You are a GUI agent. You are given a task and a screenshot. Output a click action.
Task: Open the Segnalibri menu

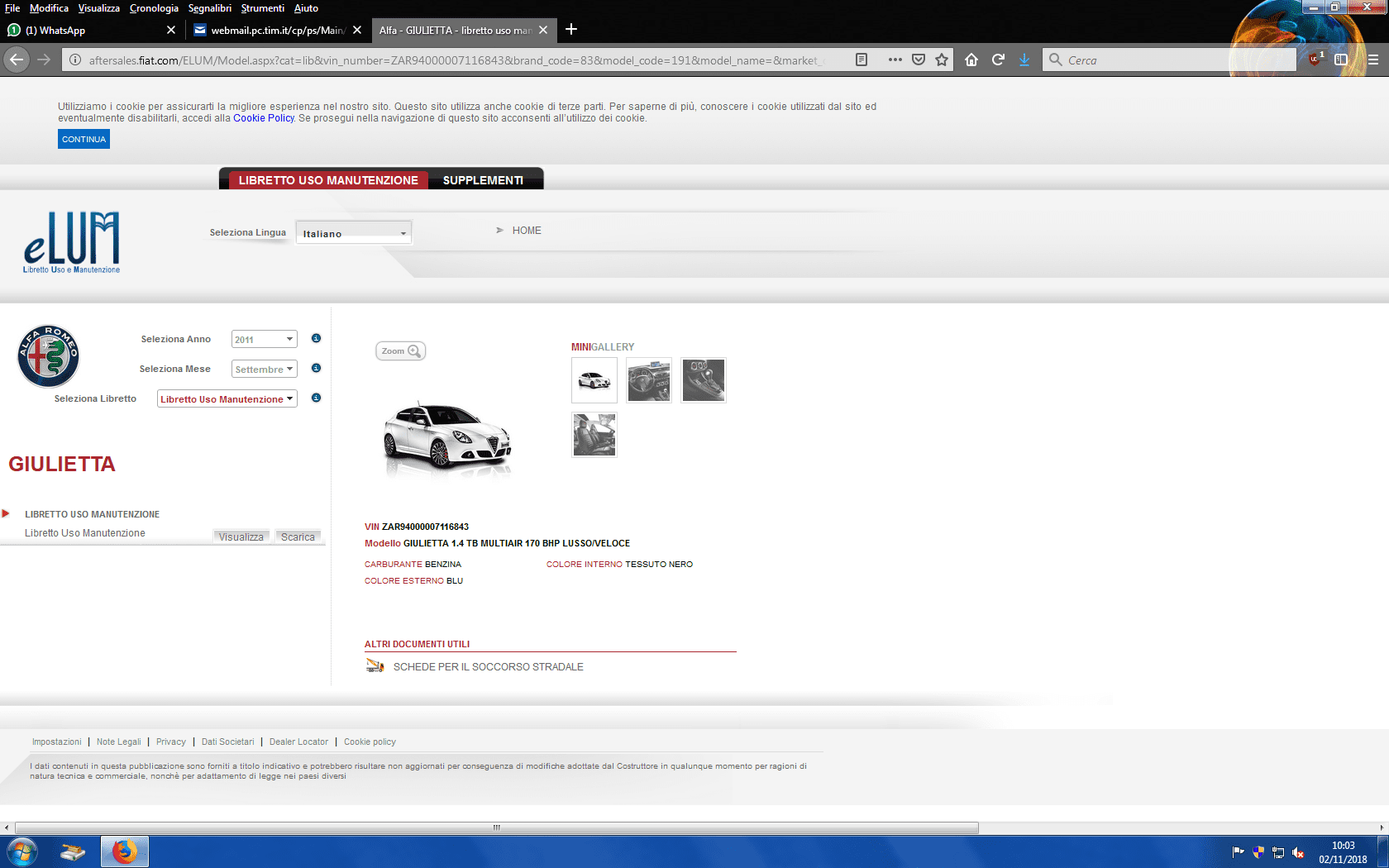[209, 8]
